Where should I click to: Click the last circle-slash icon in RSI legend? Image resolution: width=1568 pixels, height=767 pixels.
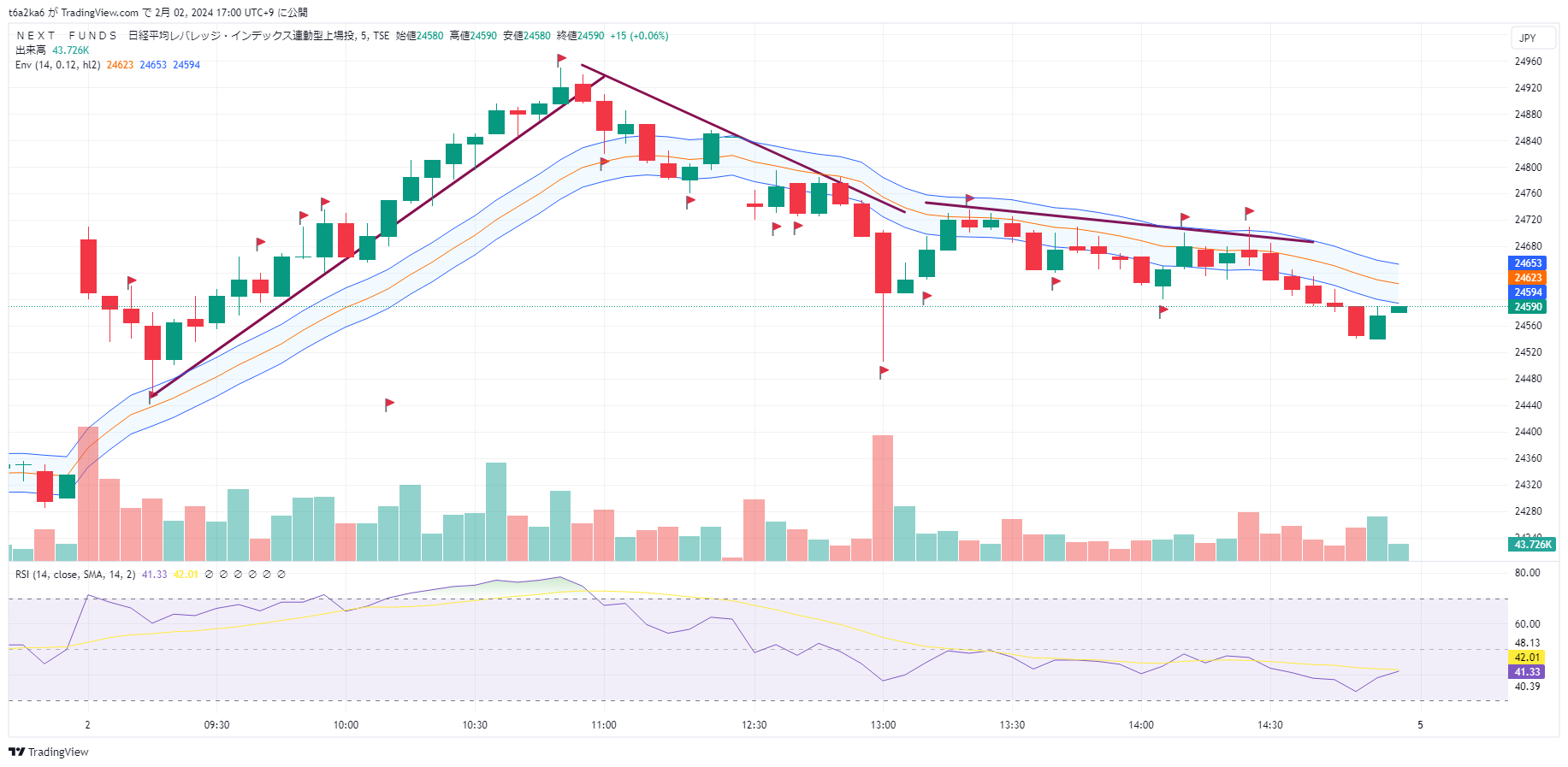[x=281, y=575]
